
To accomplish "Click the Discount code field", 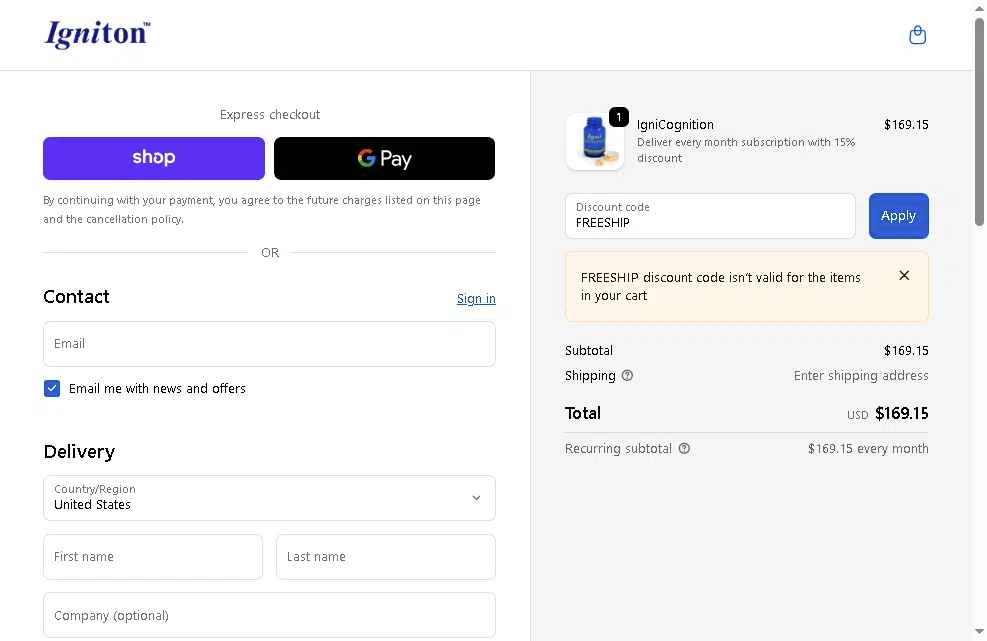I will click(x=710, y=216).
